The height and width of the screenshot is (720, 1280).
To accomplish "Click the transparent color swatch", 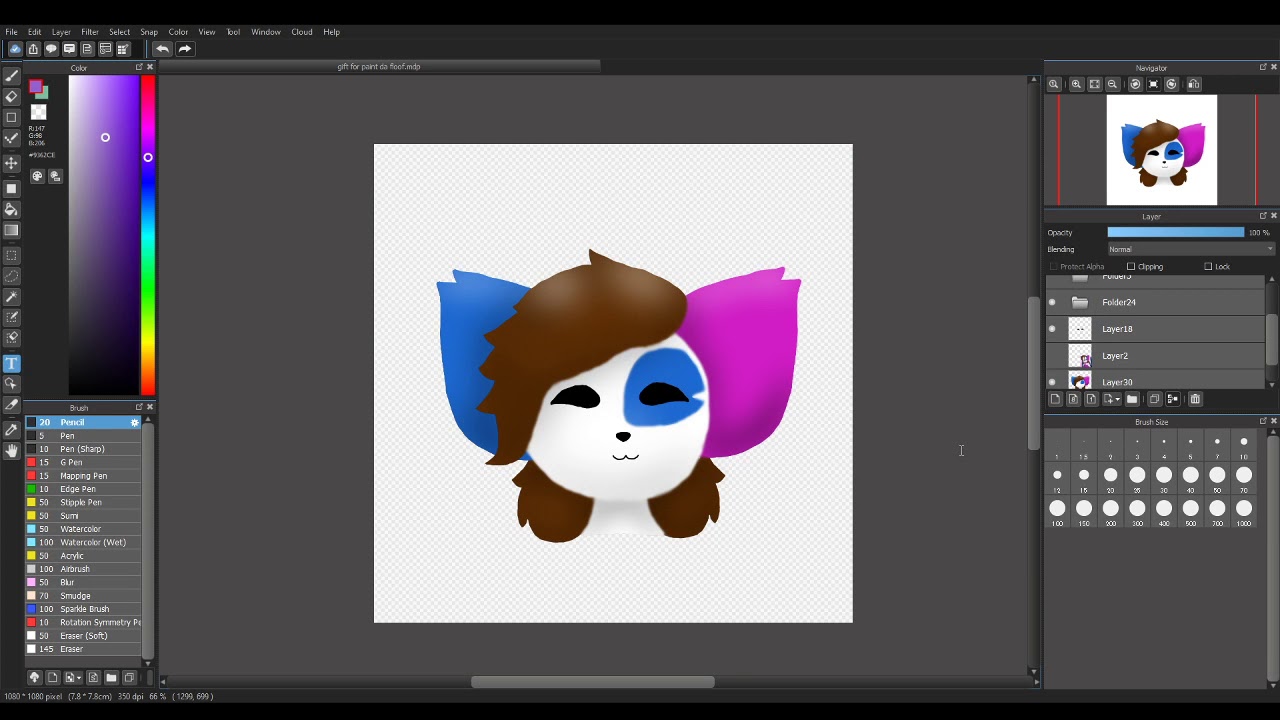I will 39,113.
